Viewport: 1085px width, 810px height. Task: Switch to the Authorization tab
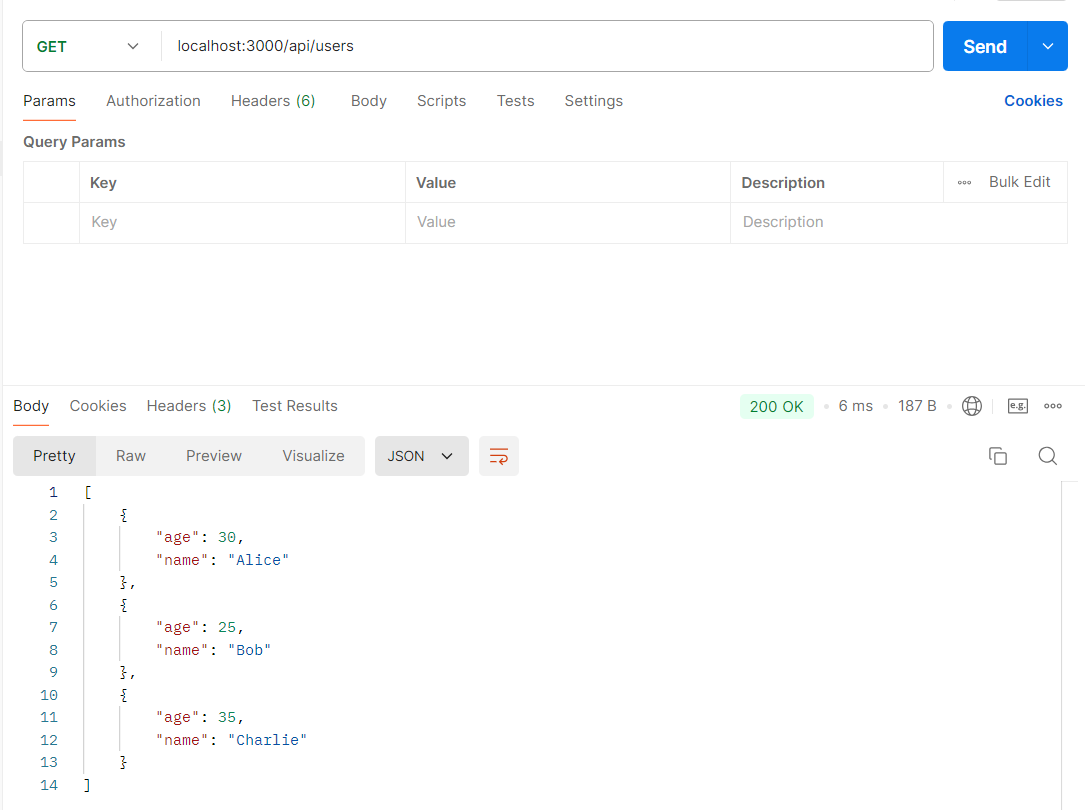[153, 100]
